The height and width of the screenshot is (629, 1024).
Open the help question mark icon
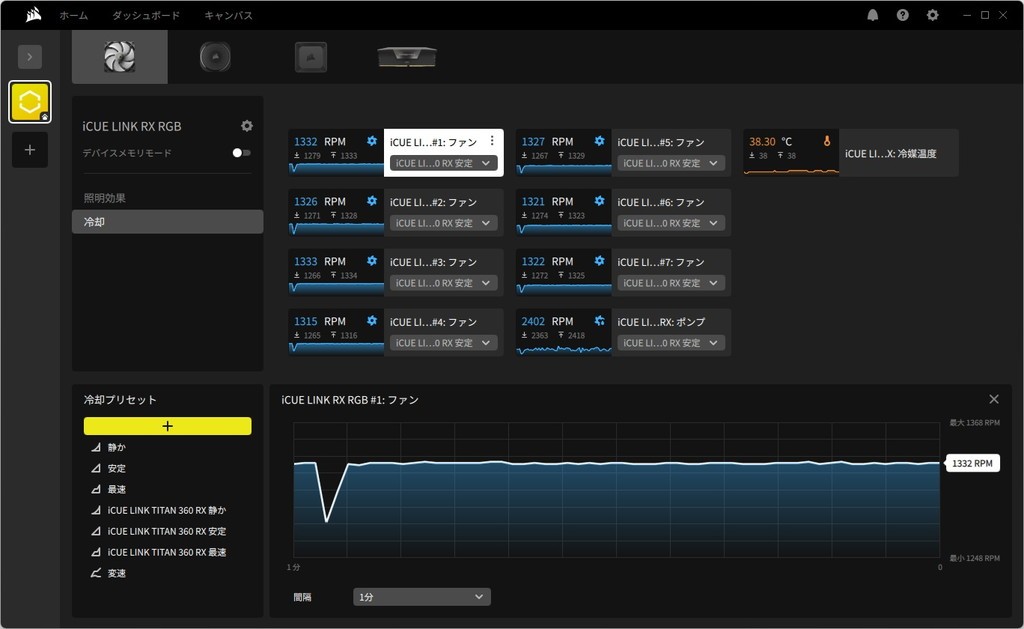(903, 15)
